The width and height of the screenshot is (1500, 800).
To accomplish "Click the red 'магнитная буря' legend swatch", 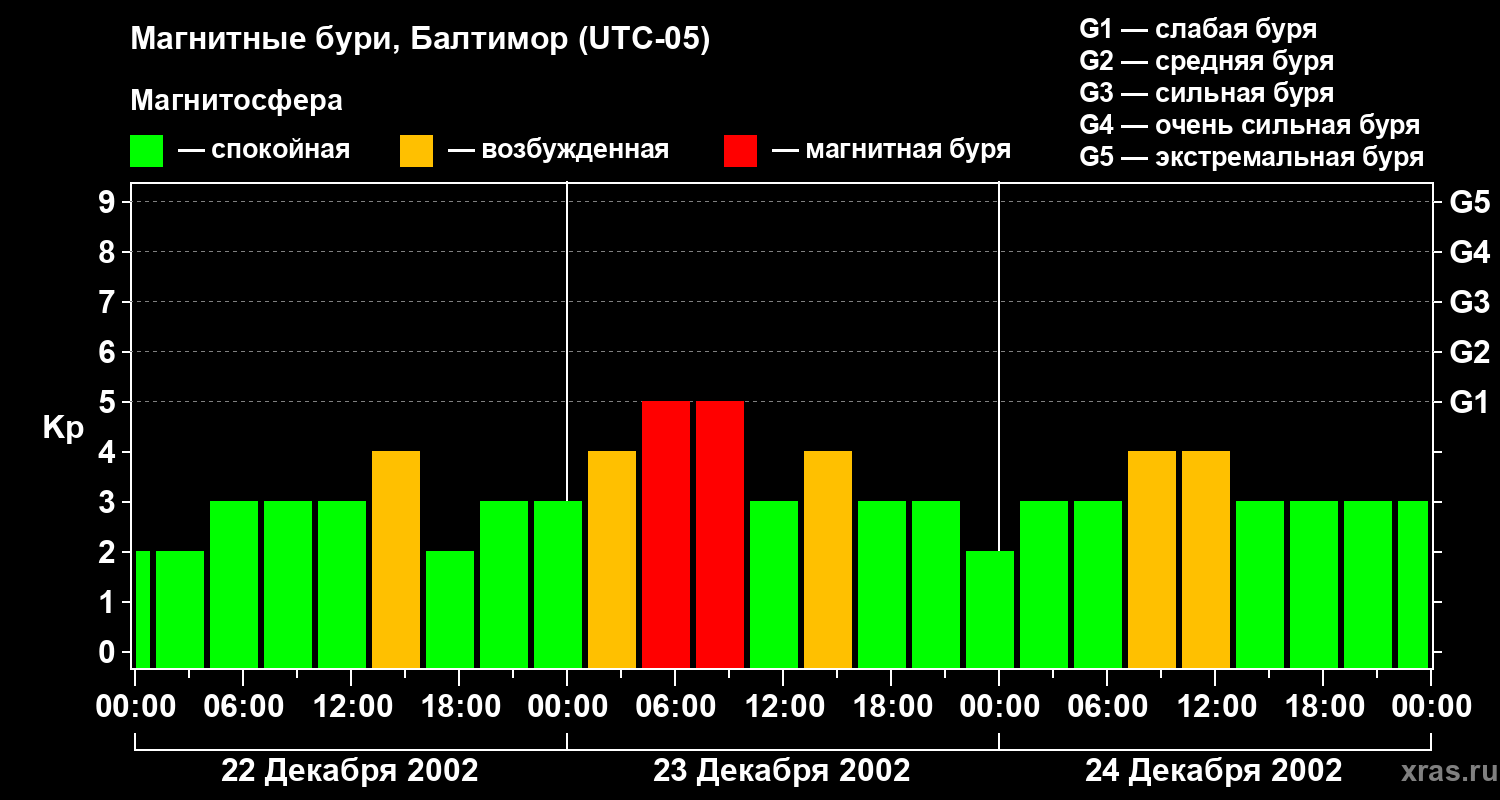I will [740, 151].
